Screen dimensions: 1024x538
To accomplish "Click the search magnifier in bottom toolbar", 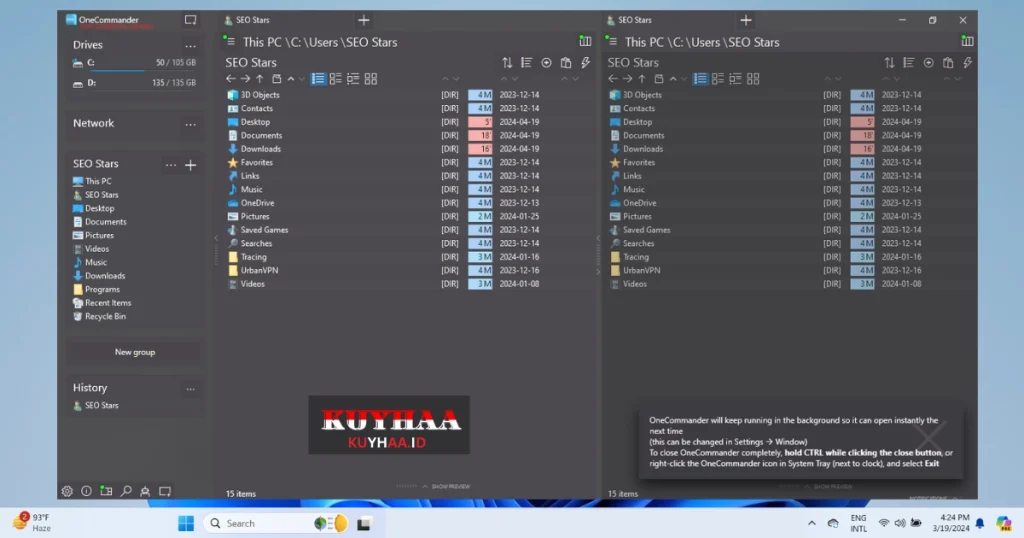I will [126, 491].
